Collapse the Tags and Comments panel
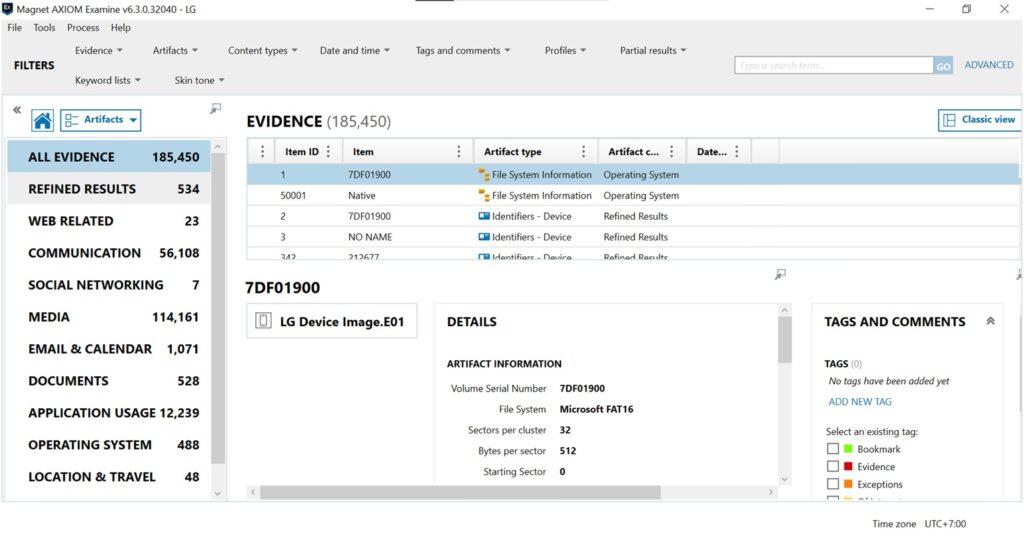Screen dimensions: 1024x540 [991, 321]
